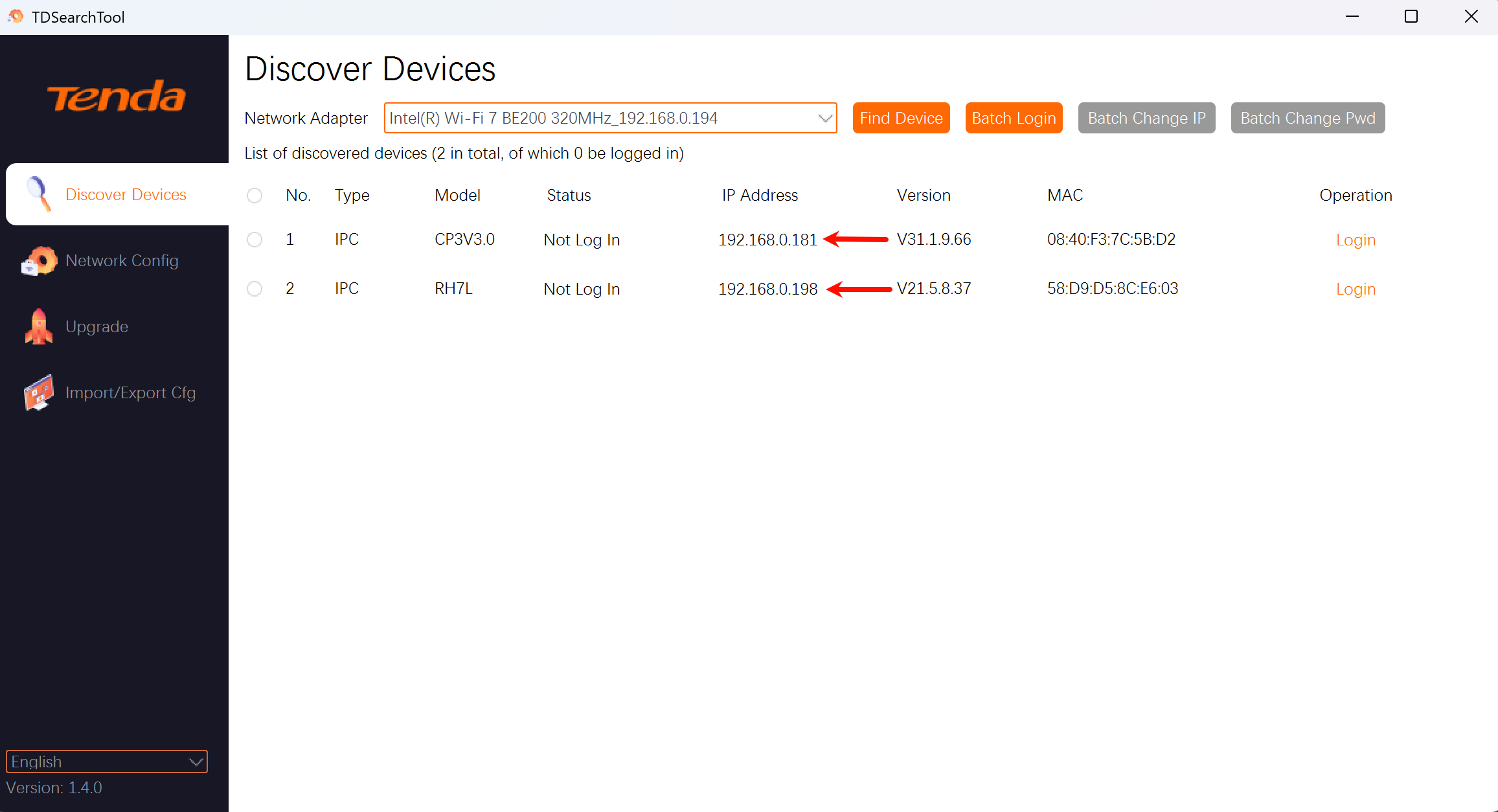
Task: Click the magnifying glass Discover Devices icon
Action: 39,194
